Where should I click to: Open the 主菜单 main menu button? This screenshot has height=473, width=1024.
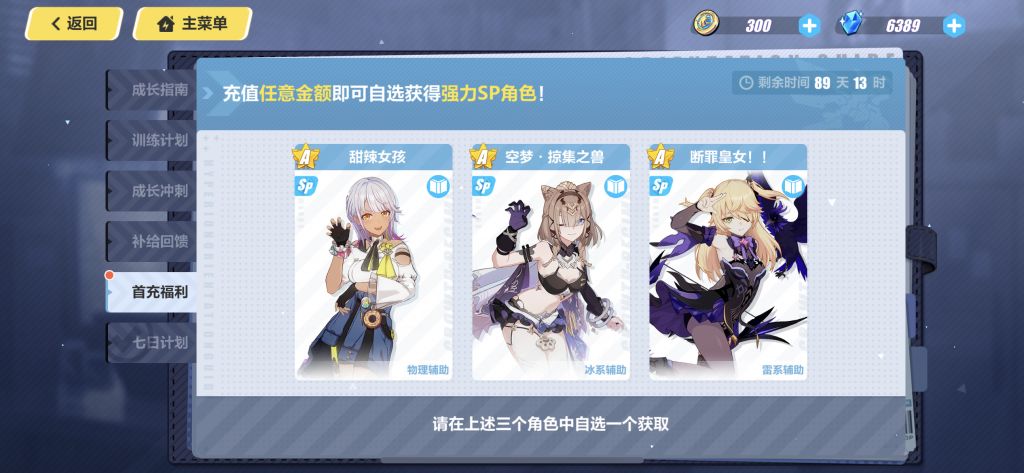(193, 24)
